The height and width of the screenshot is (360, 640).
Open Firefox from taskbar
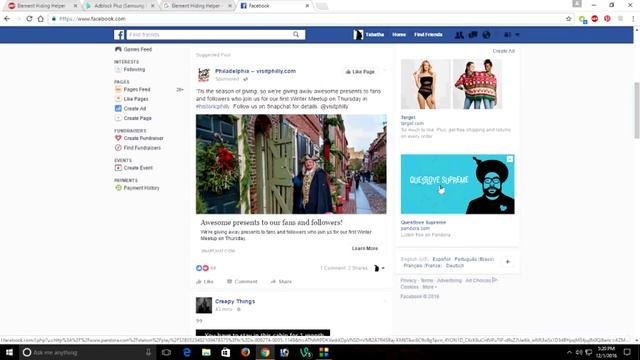[245, 352]
